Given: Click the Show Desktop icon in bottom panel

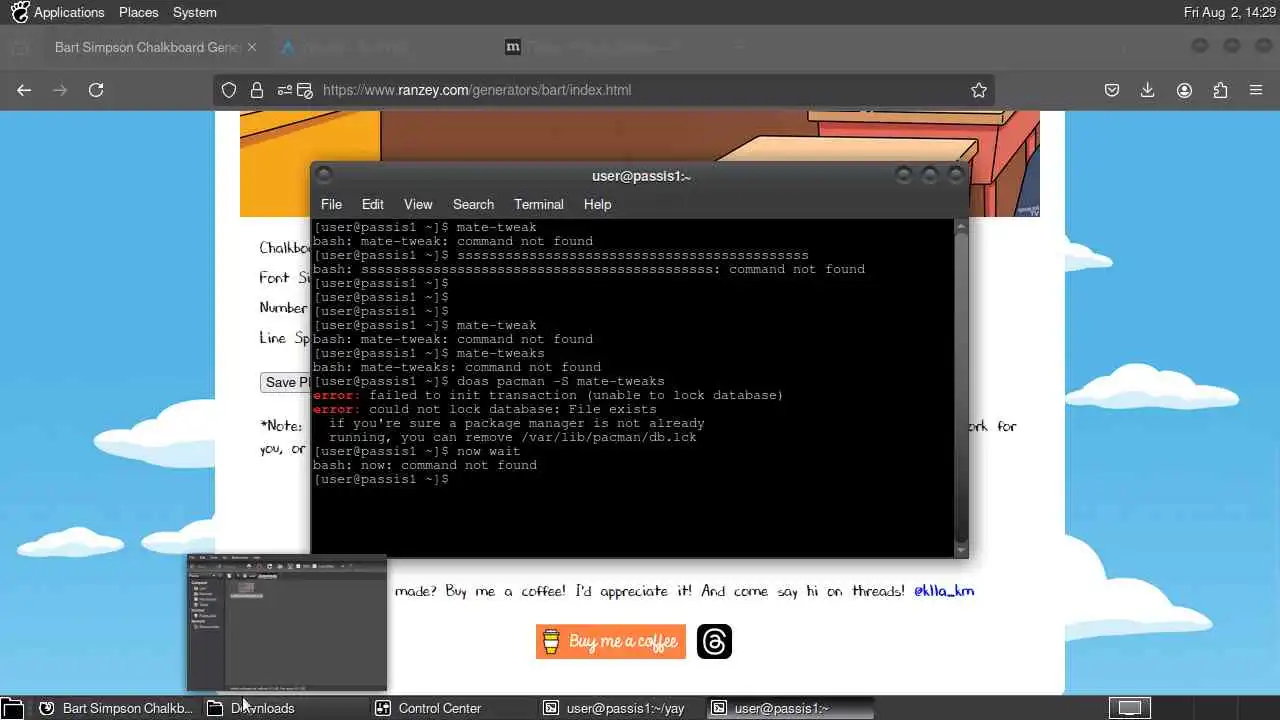Looking at the screenshot, I should 12,708.
